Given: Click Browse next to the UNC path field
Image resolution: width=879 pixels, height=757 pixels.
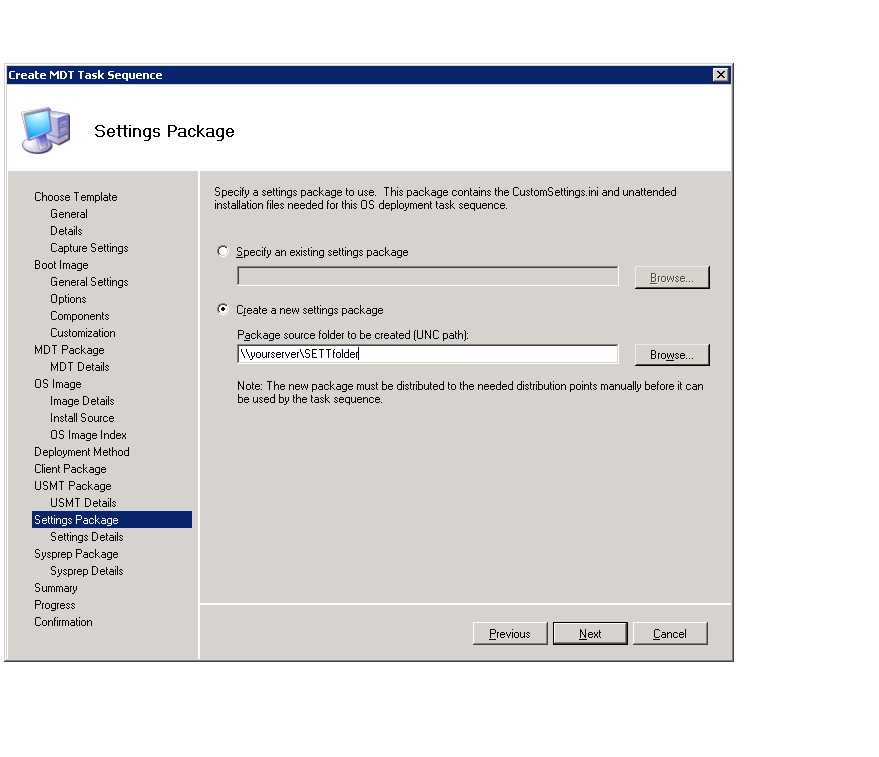Looking at the screenshot, I should coord(671,355).
